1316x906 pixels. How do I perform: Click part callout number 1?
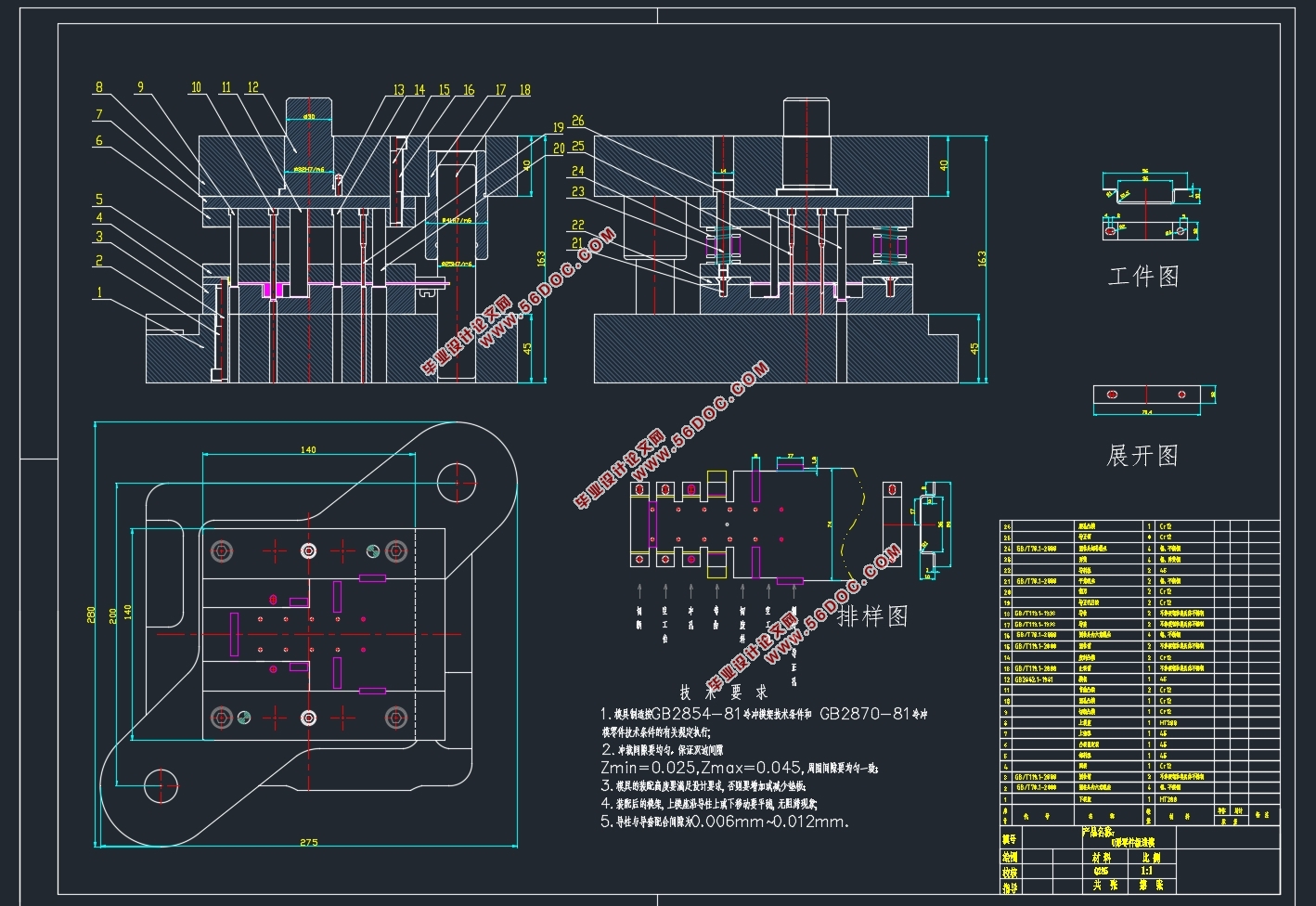click(x=99, y=293)
